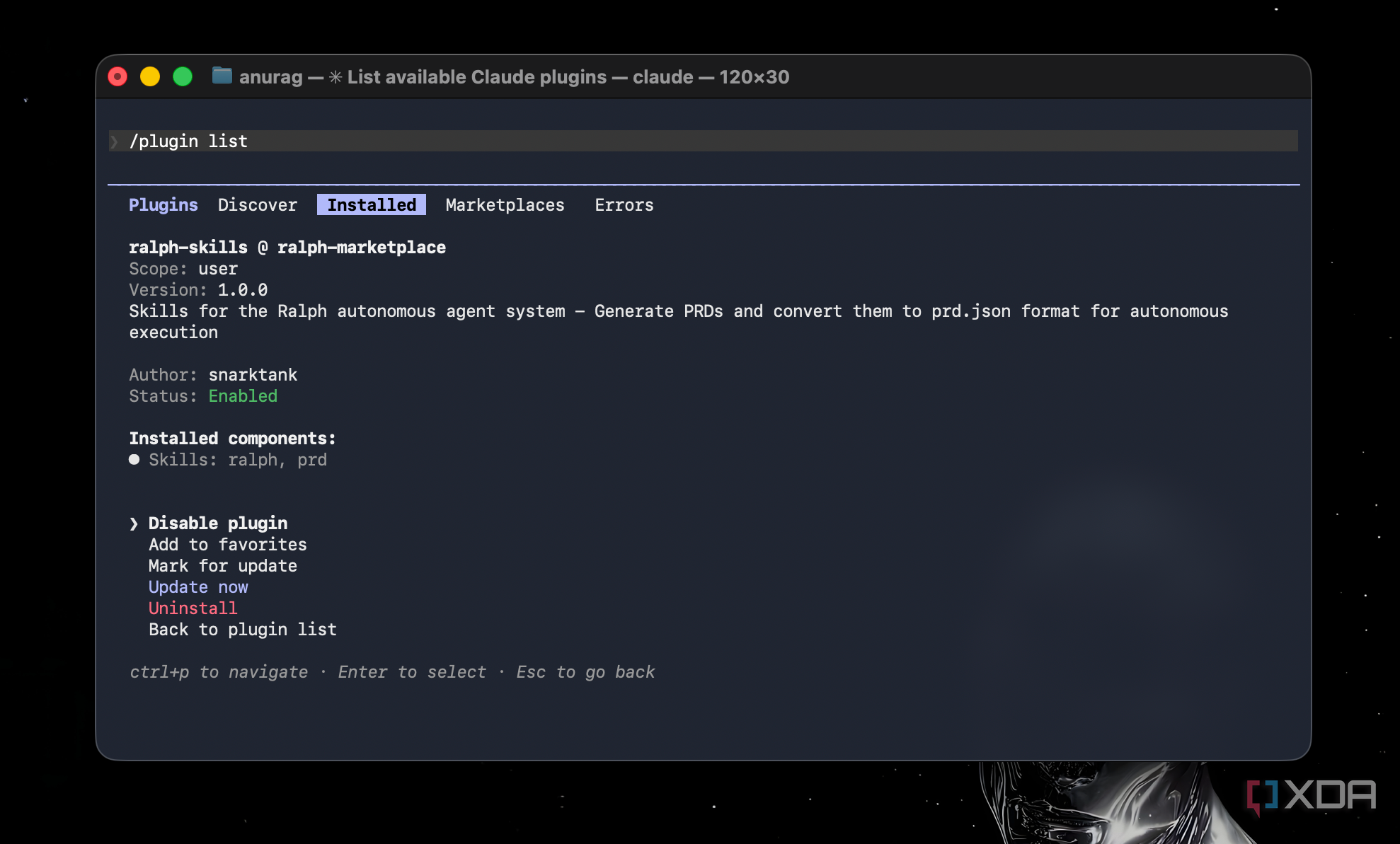Select Disable plugin option
The width and height of the screenshot is (1400, 844).
tap(218, 524)
